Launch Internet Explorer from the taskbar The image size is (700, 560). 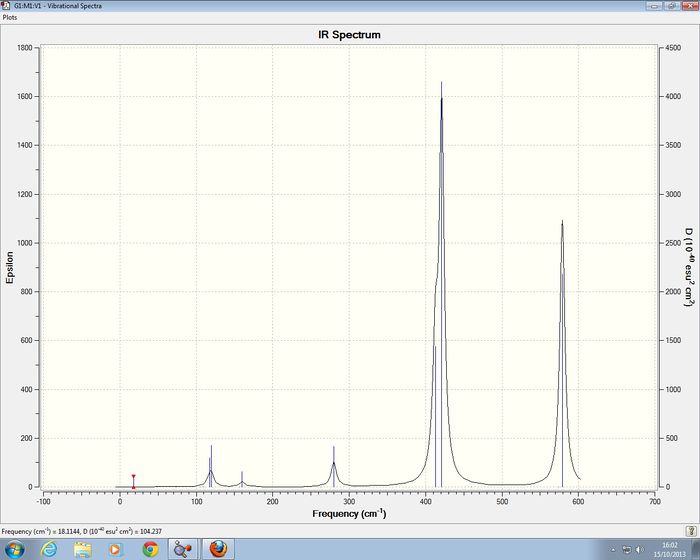point(49,549)
